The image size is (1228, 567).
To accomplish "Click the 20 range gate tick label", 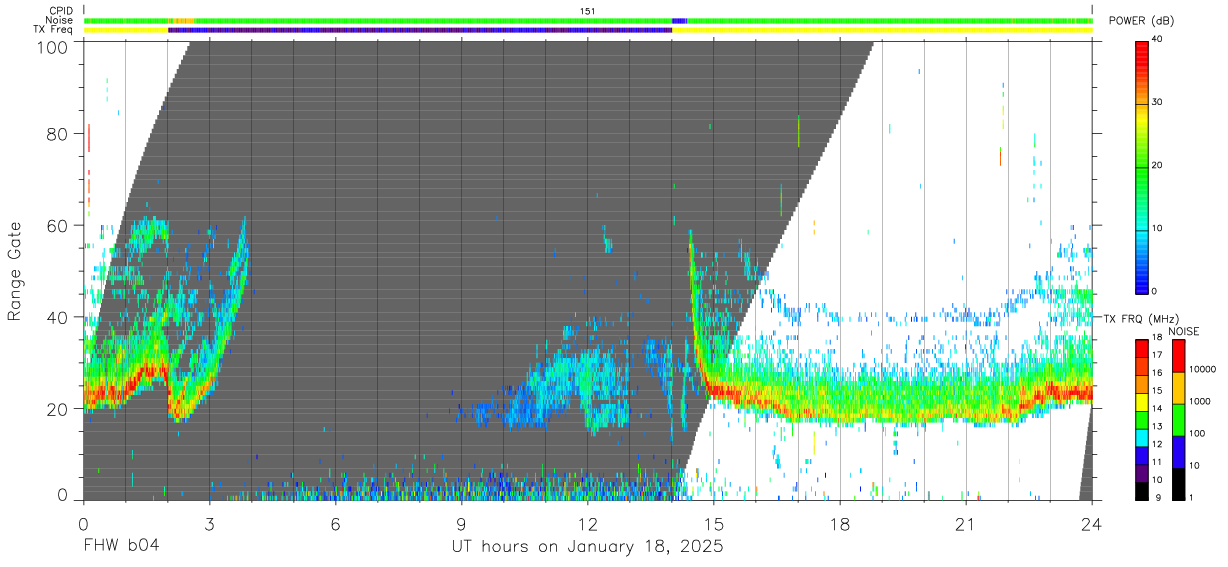I will click(59, 409).
